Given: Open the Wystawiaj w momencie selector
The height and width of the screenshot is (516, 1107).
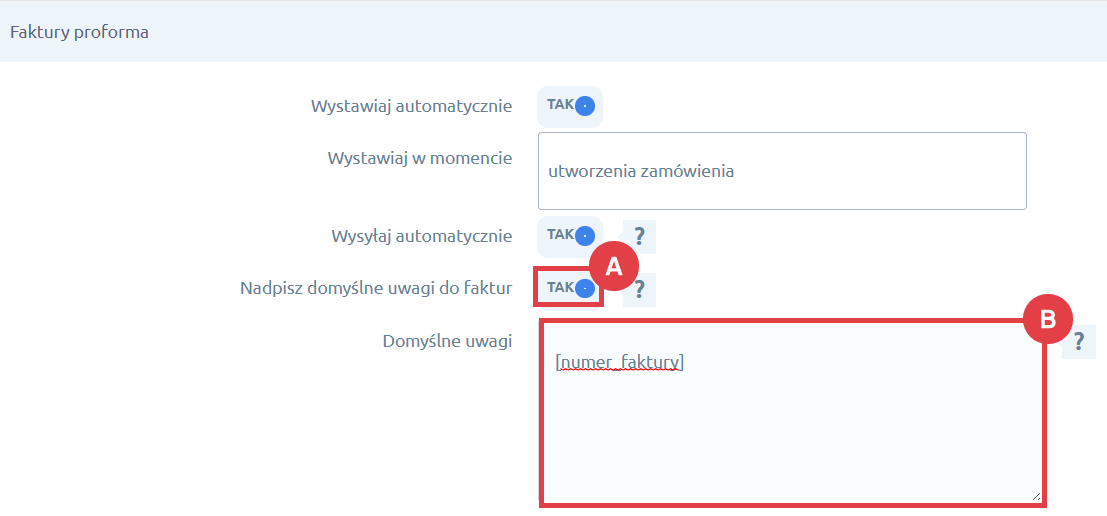Looking at the screenshot, I should point(782,171).
